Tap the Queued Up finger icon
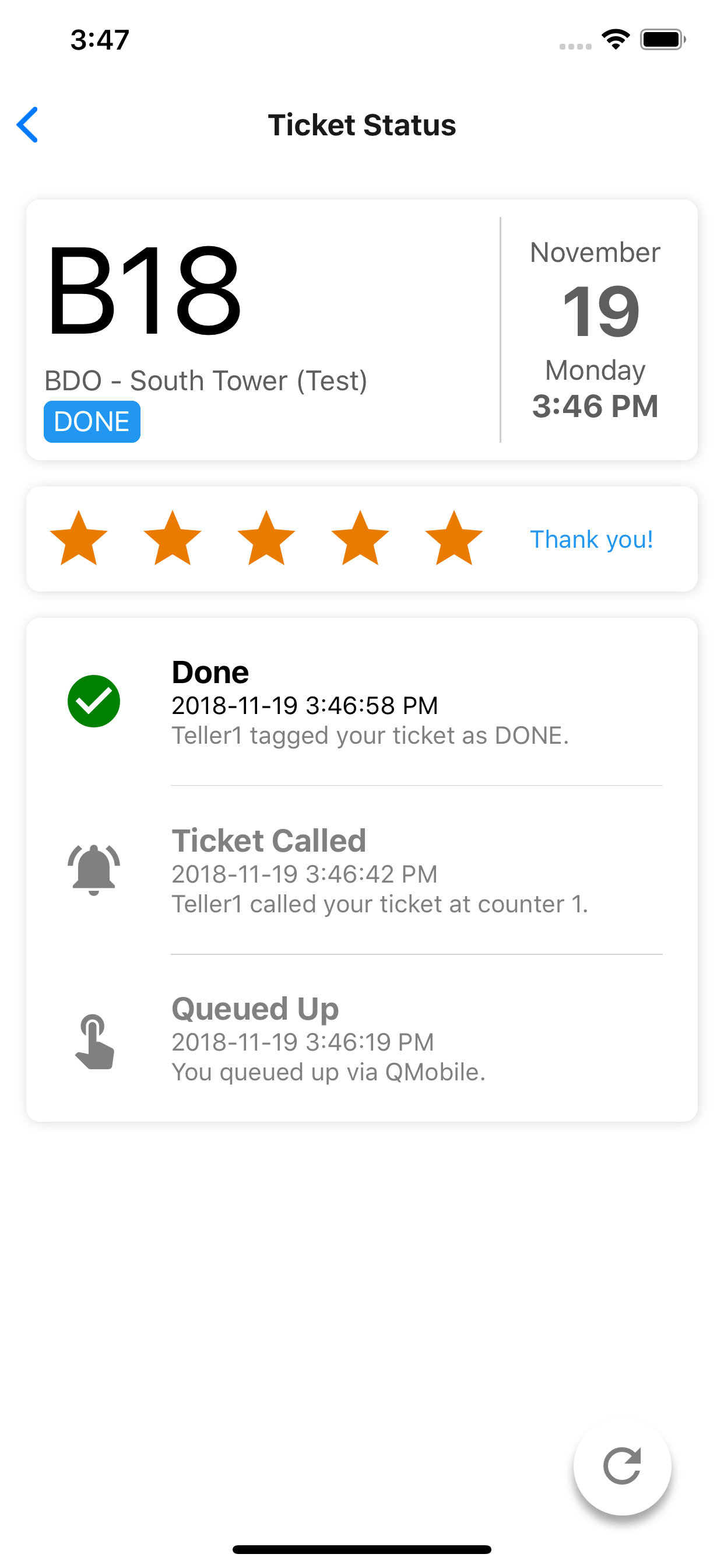This screenshot has height=1568, width=724. click(94, 1041)
